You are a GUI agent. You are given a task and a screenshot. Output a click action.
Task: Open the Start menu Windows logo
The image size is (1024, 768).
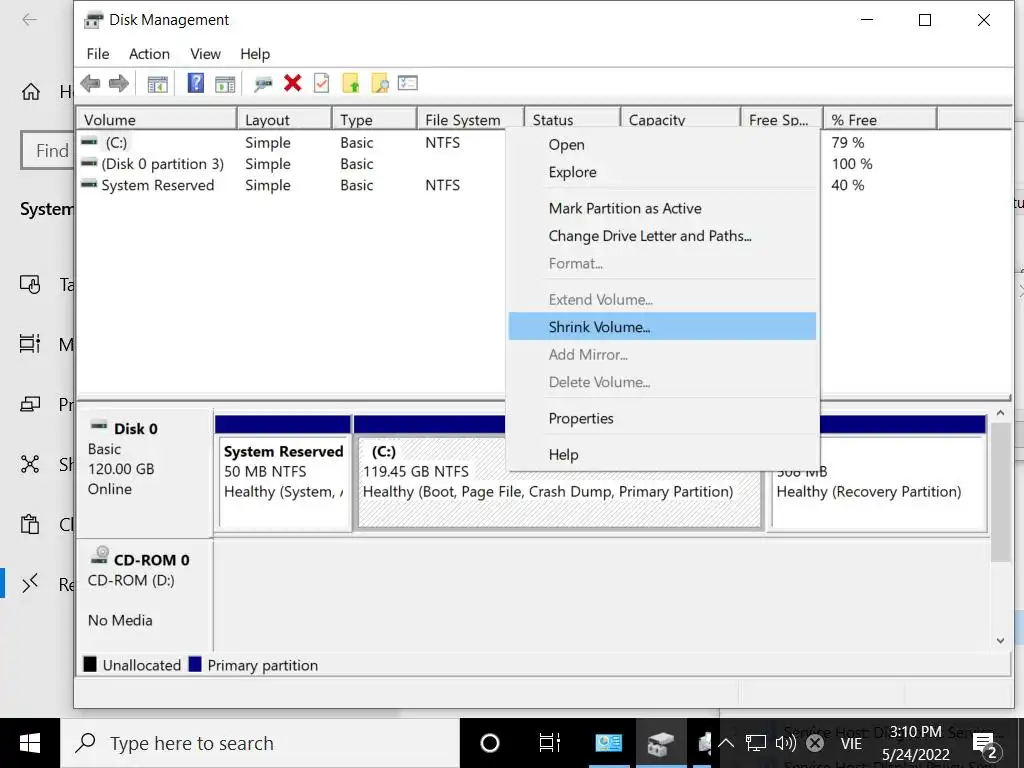coord(30,743)
